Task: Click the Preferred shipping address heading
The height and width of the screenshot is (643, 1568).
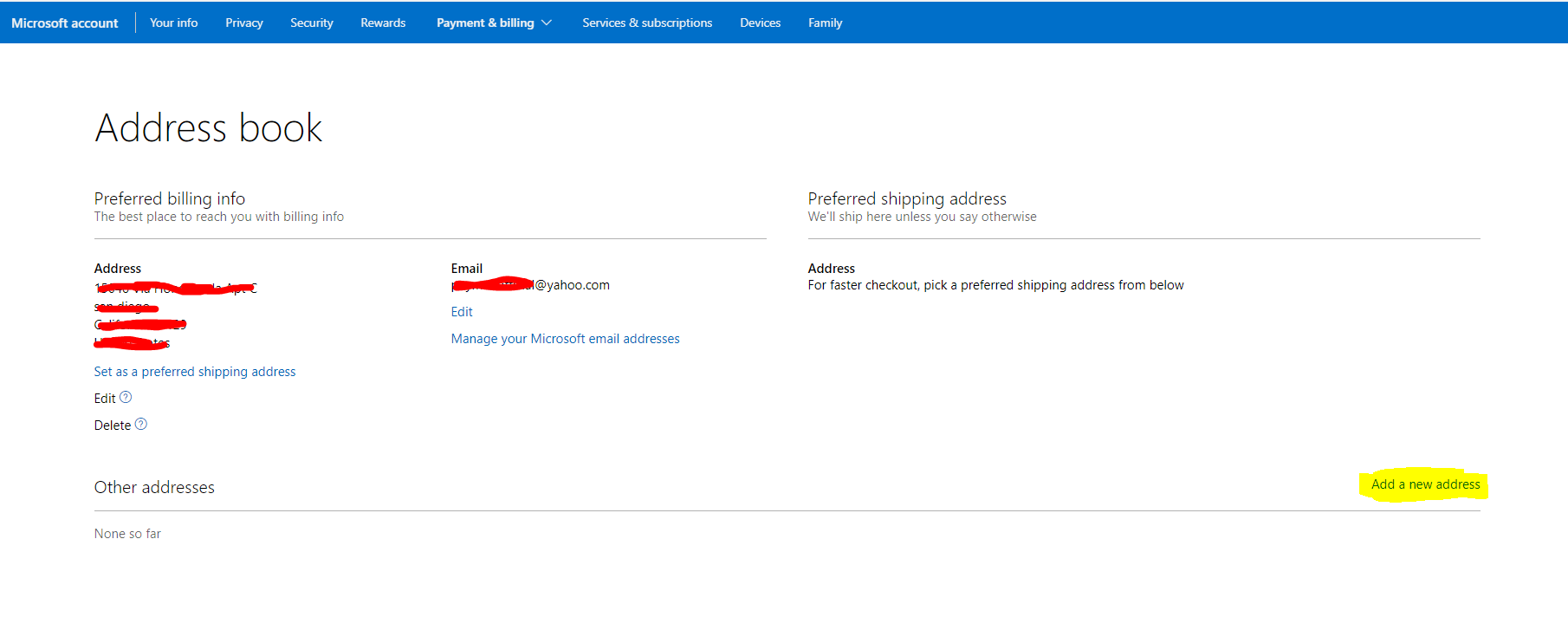Action: pos(907,198)
